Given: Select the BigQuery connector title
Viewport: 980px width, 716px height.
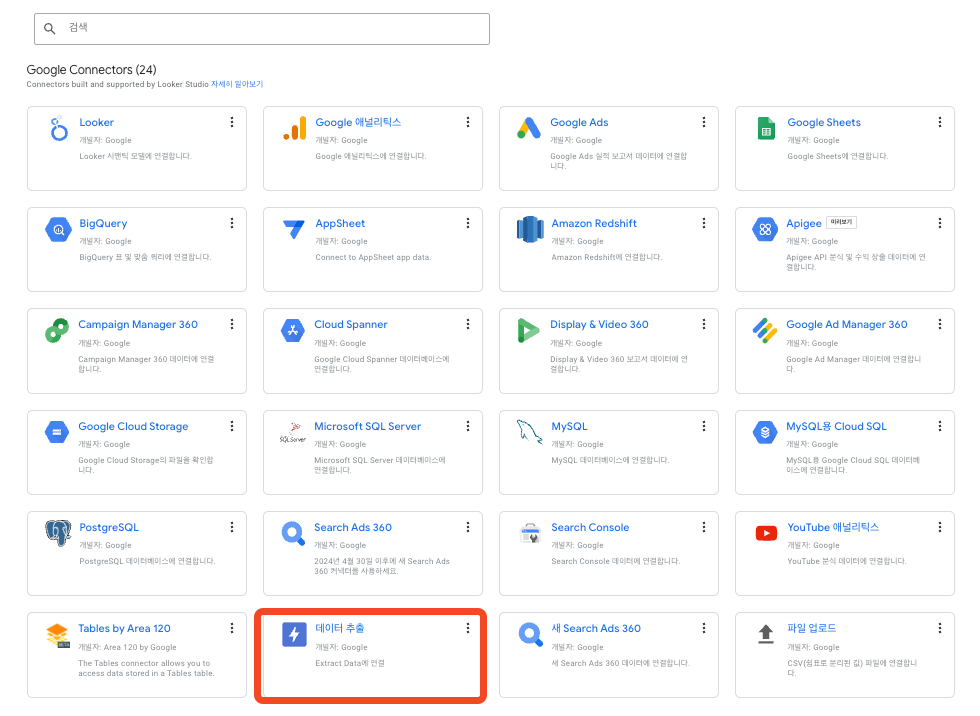Looking at the screenshot, I should (103, 224).
